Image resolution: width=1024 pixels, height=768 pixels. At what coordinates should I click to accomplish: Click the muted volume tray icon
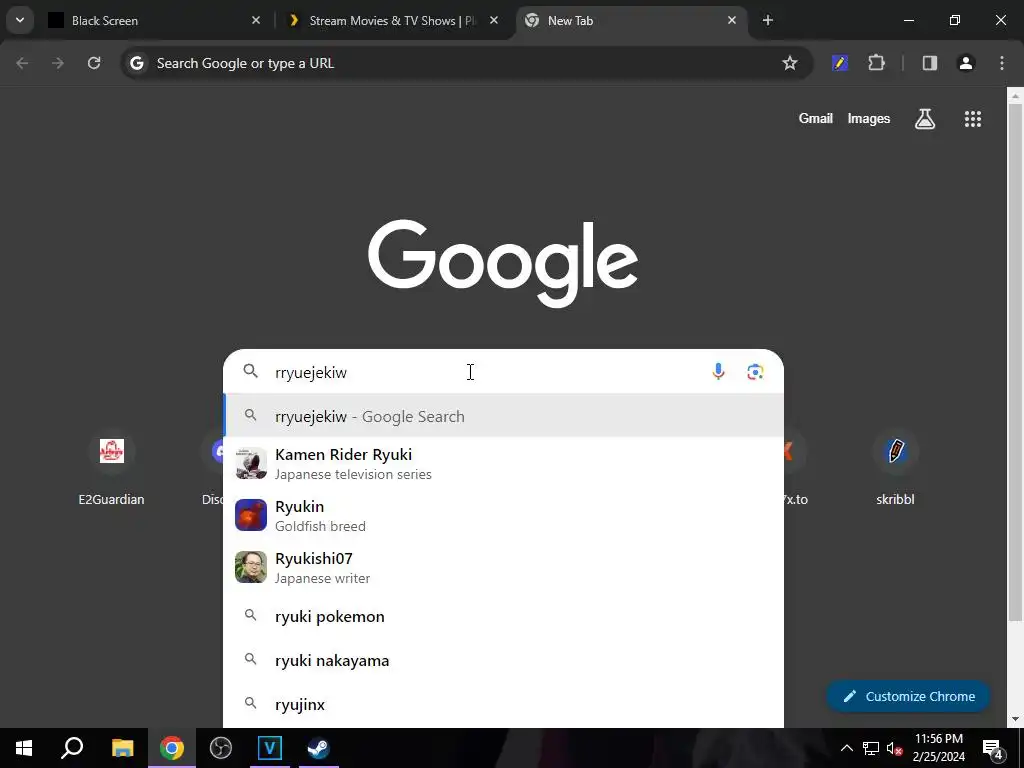[x=894, y=748]
